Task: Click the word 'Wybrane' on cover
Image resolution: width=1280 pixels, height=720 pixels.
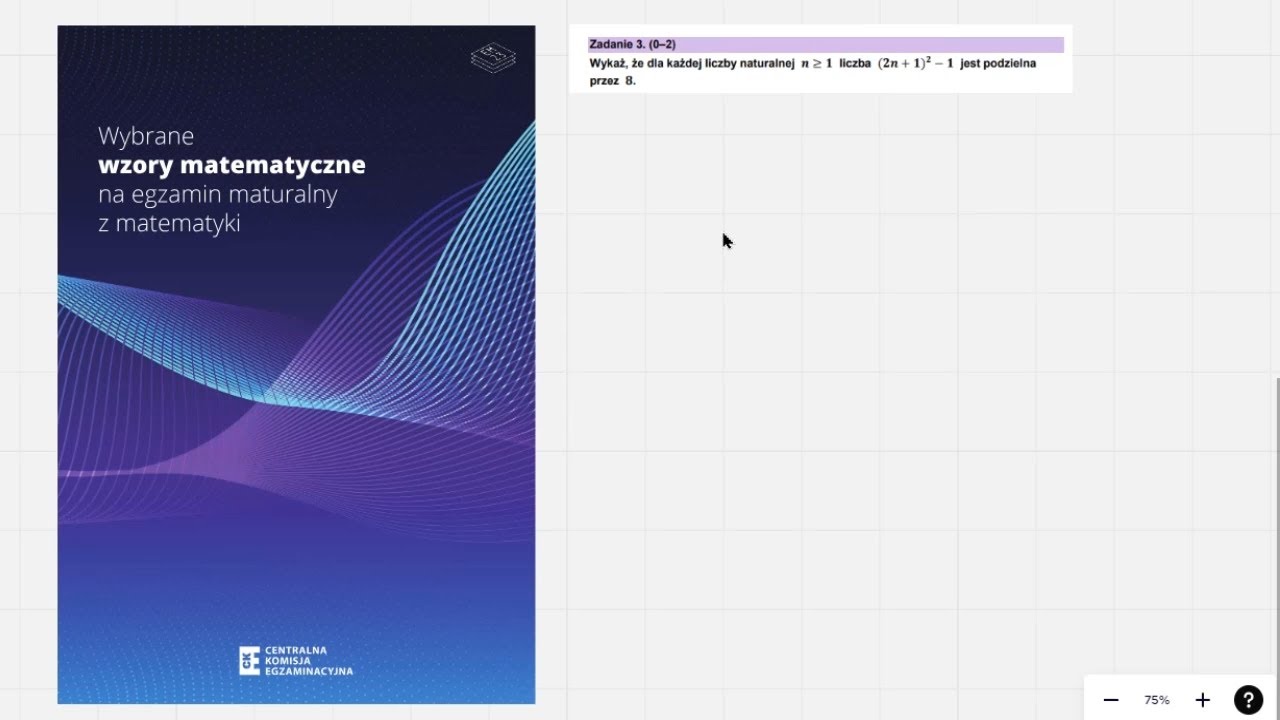Action: [146, 135]
